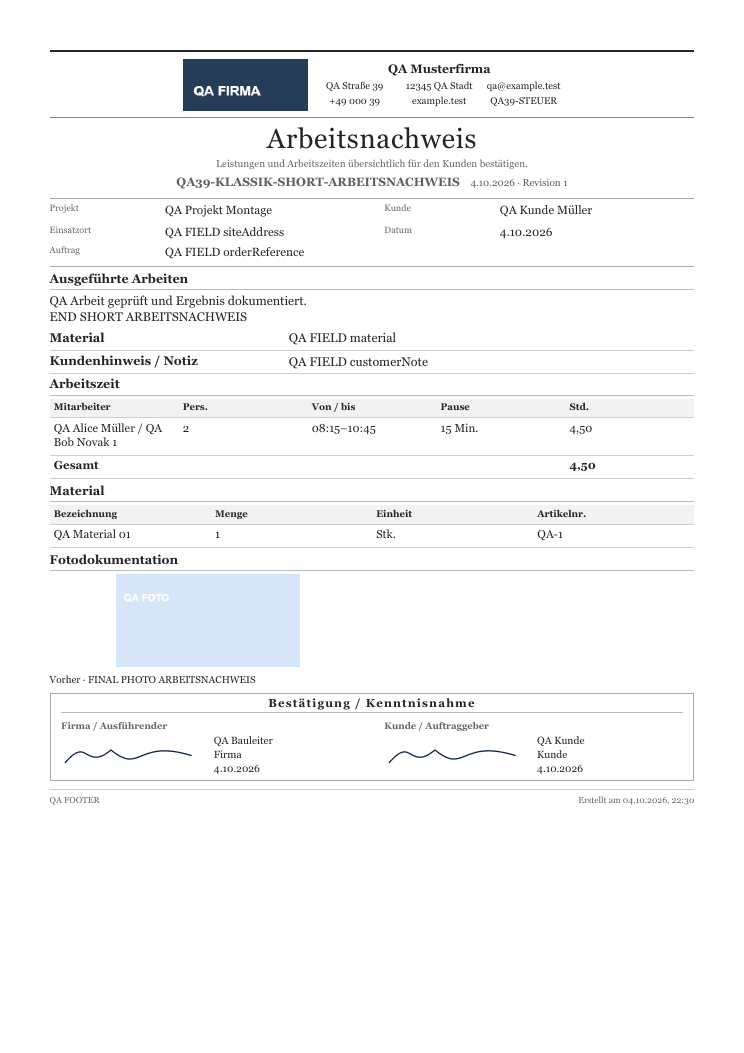Click the QA FOOTER text
Image resolution: width=744 pixels, height=1053 pixels.
point(75,800)
